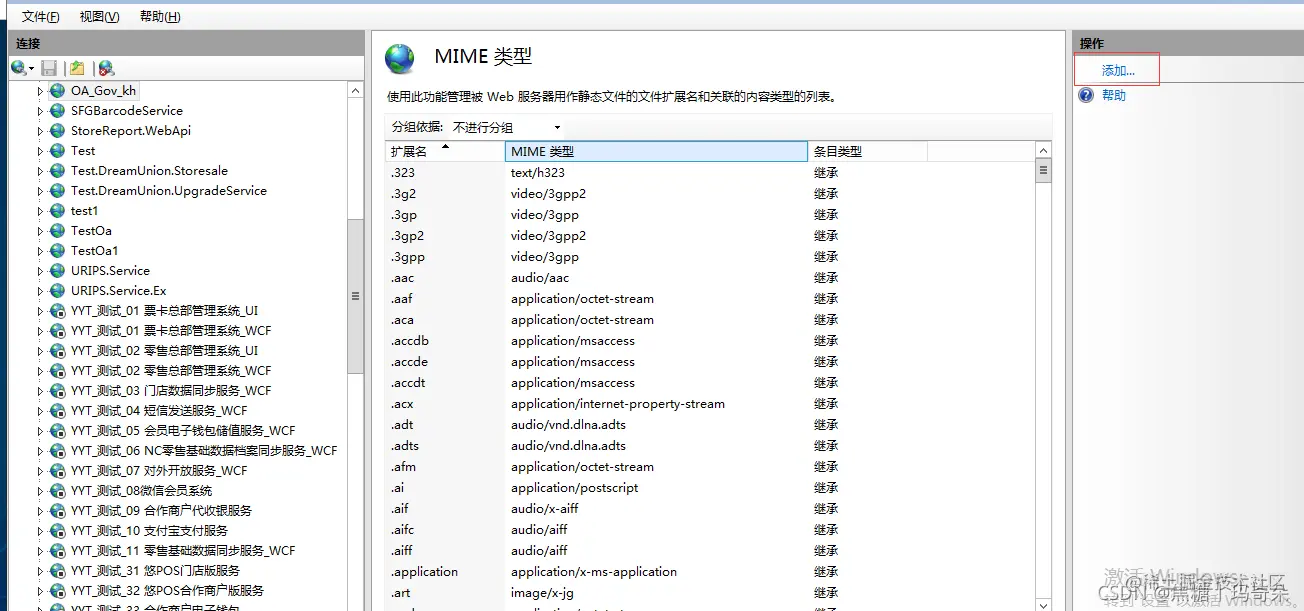Open the 帮助(H) menu

click(160, 17)
